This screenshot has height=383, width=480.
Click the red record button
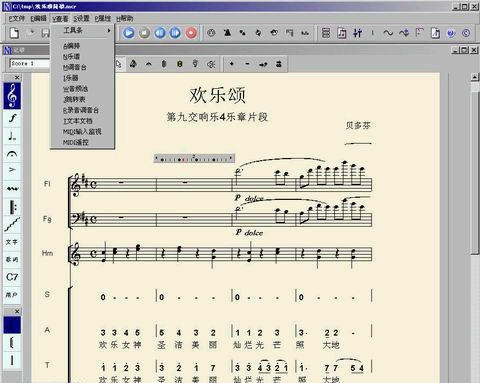[191, 33]
